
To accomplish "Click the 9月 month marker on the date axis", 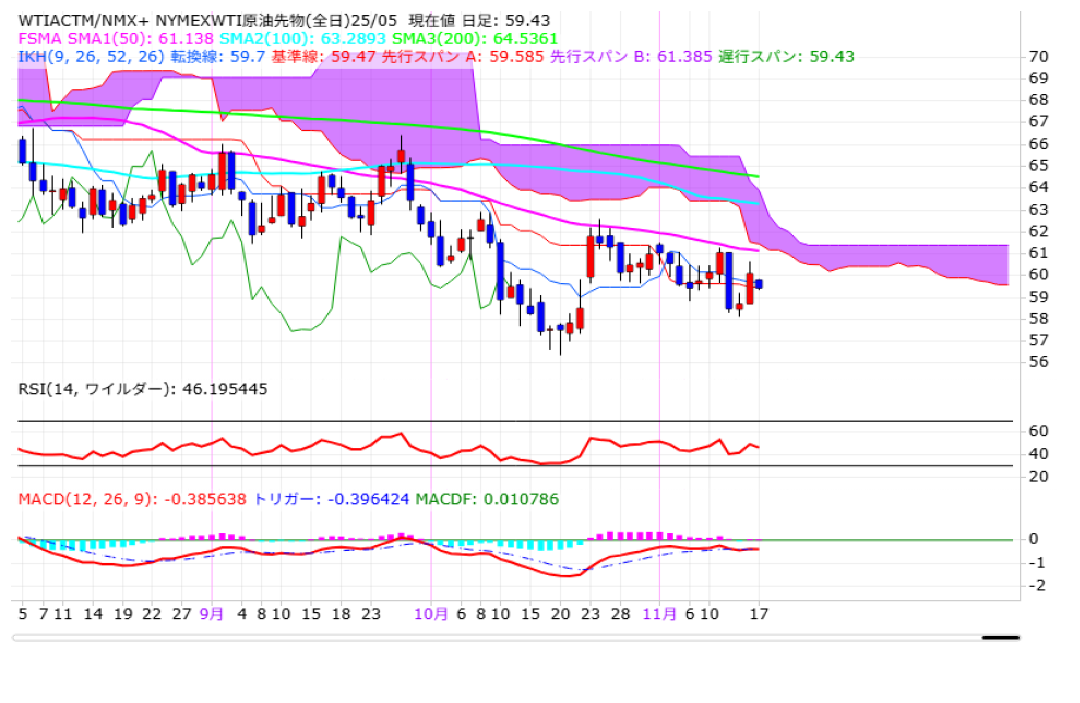I will coord(211,614).
